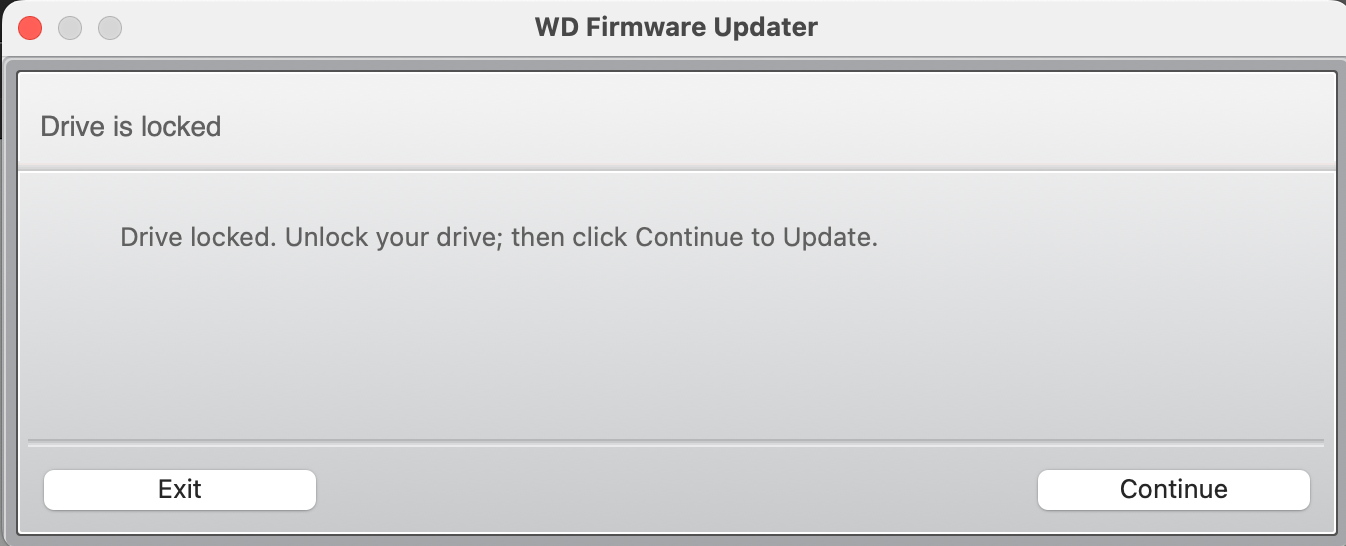Click the grayed-out minimize window button

click(x=70, y=28)
